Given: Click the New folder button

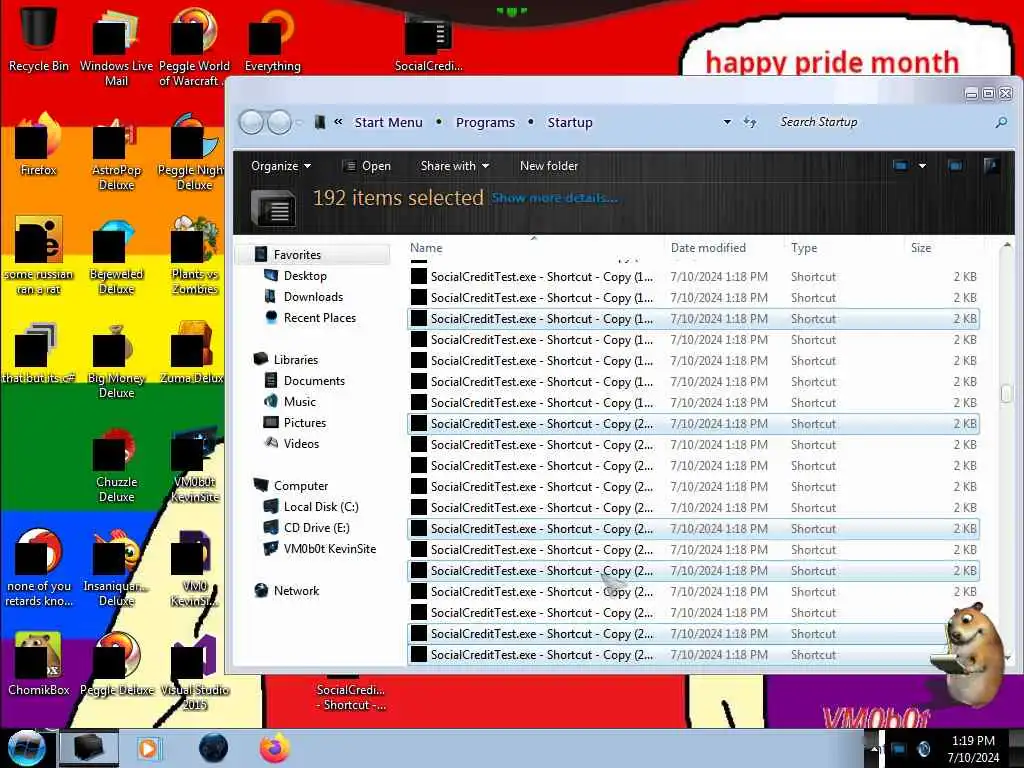Looking at the screenshot, I should [549, 166].
